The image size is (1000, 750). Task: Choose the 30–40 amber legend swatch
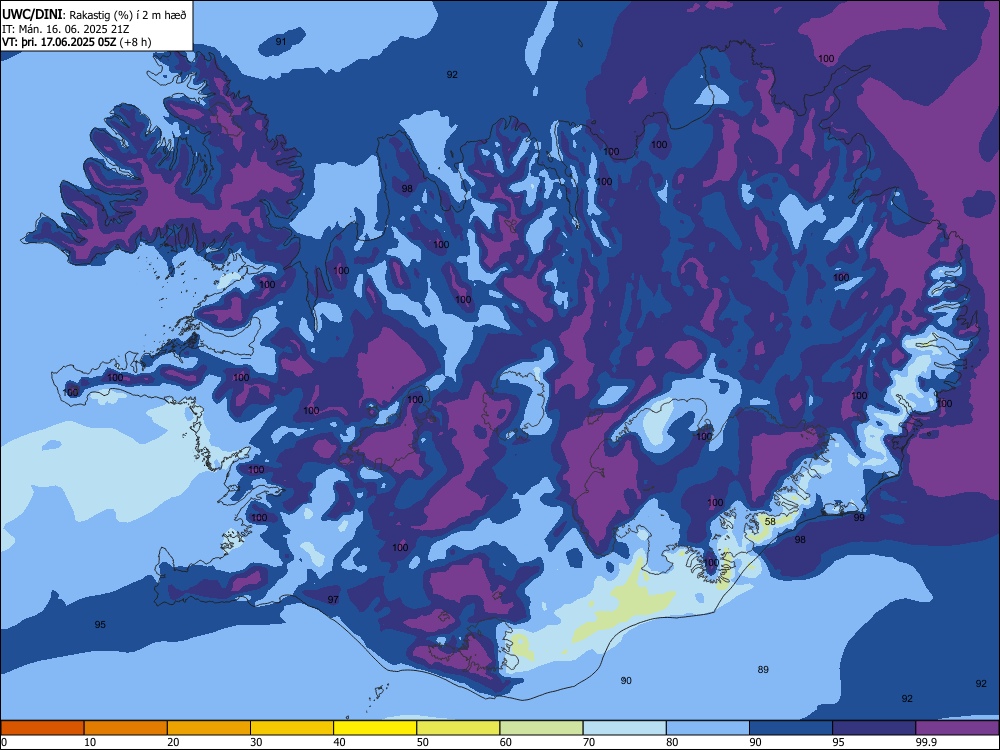(292, 728)
